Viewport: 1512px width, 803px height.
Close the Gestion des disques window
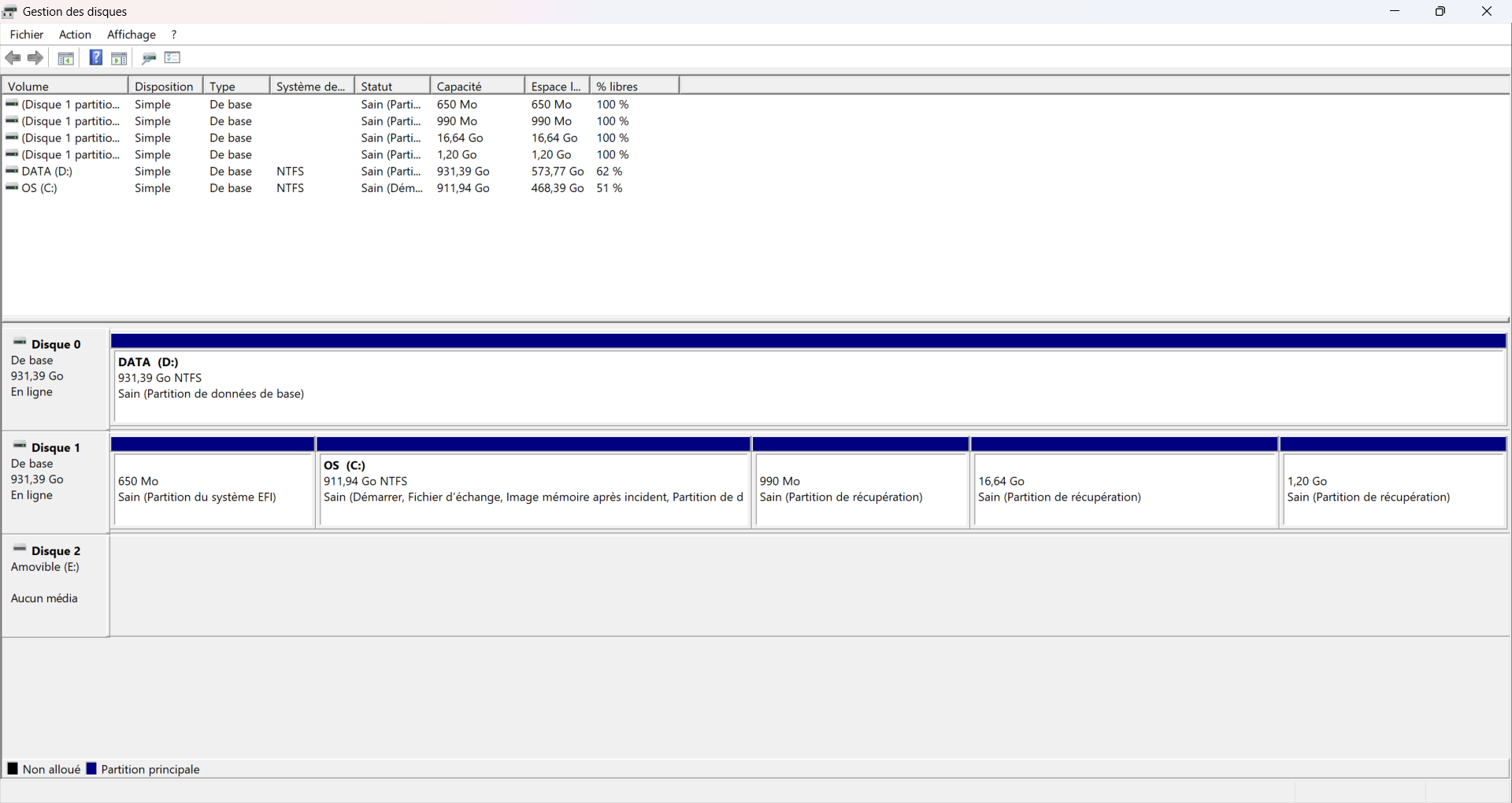pyautogui.click(x=1487, y=11)
